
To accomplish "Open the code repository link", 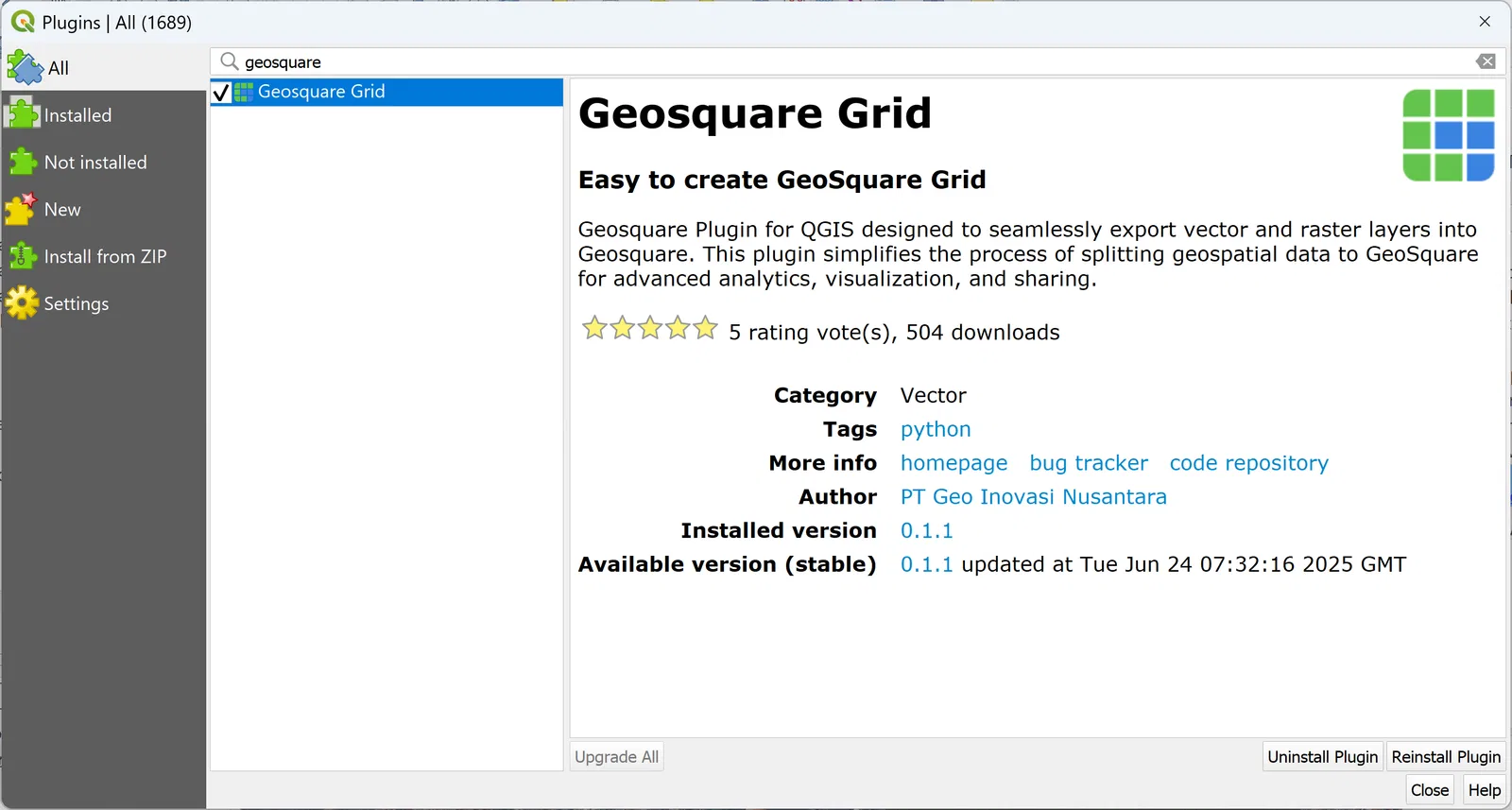I will [x=1248, y=463].
